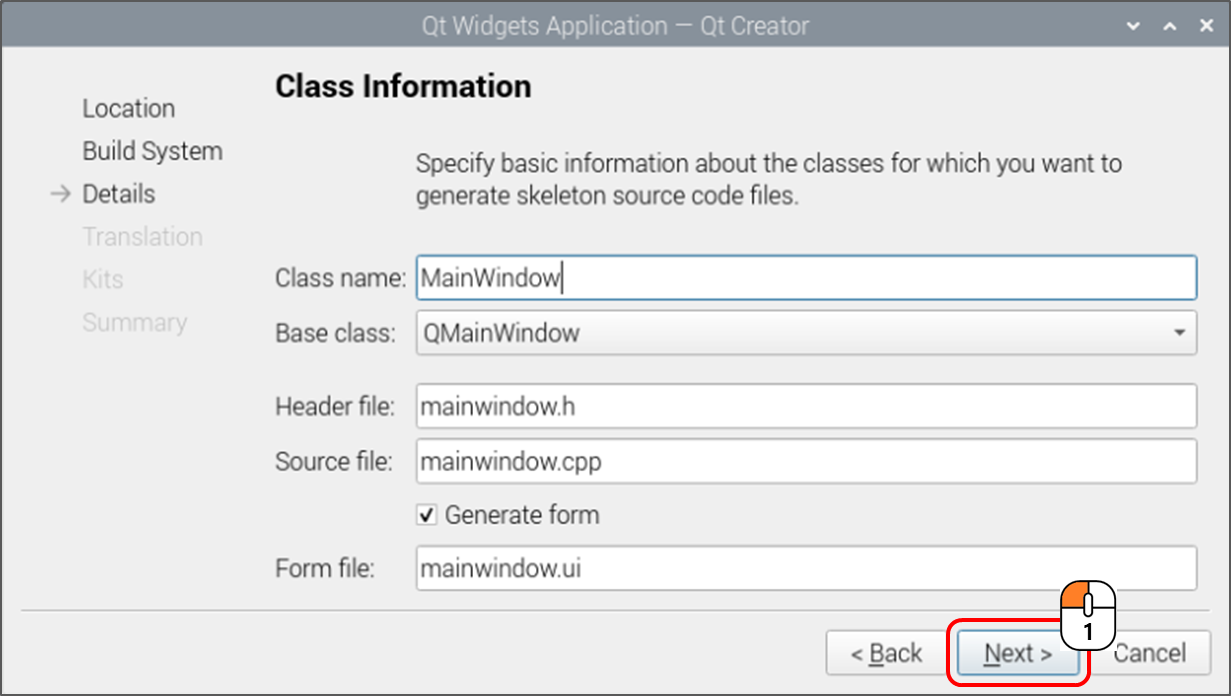The height and width of the screenshot is (696, 1231).
Task: Click the Next button
Action: (x=1018, y=654)
